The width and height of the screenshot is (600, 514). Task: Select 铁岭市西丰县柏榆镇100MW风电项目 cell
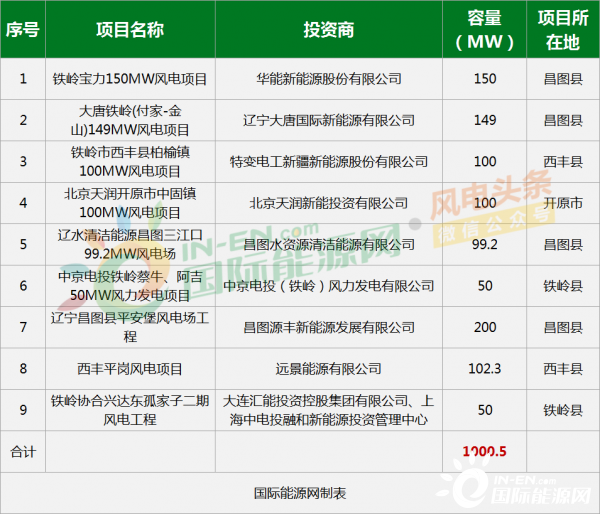coord(130,162)
